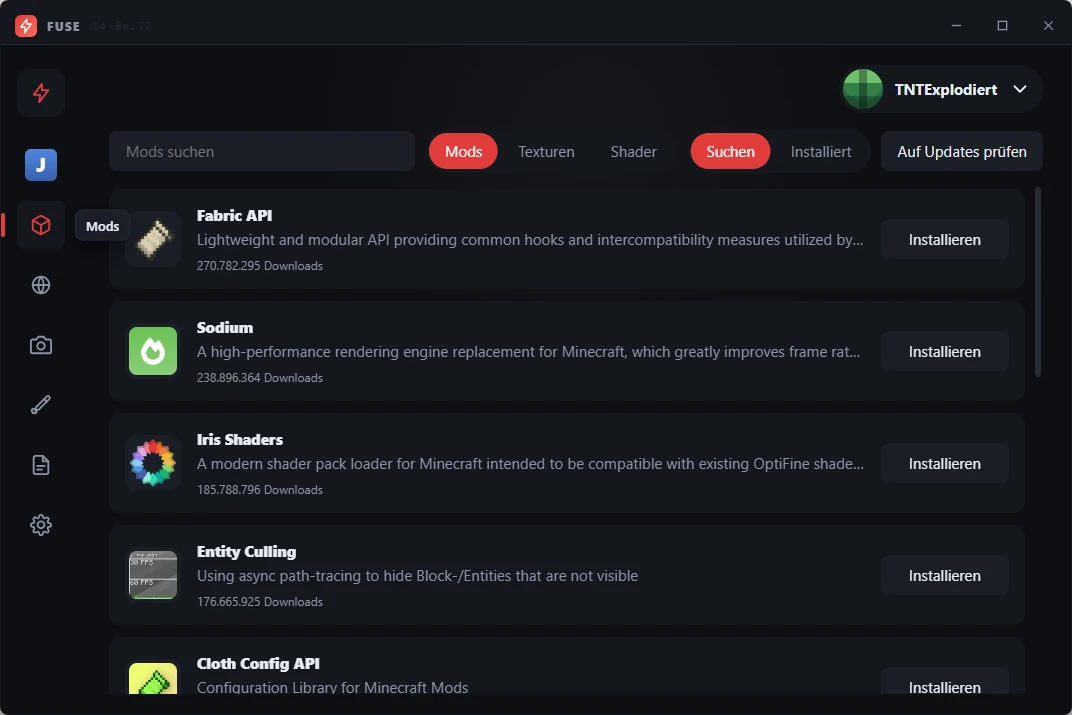Screen dimensions: 1072x715
Task: Install the Sodium mod
Action: click(x=945, y=351)
